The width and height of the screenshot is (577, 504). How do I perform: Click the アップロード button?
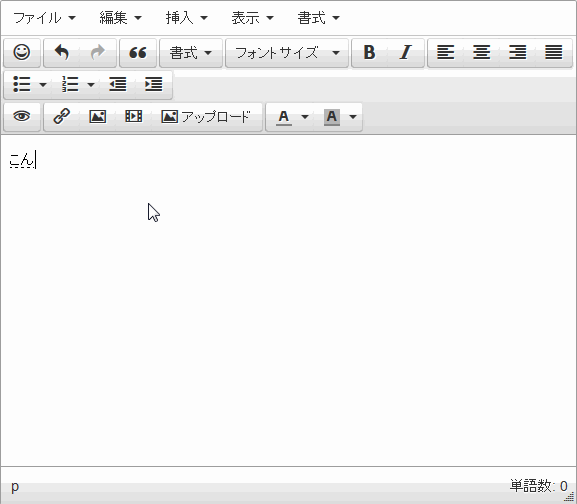click(206, 117)
